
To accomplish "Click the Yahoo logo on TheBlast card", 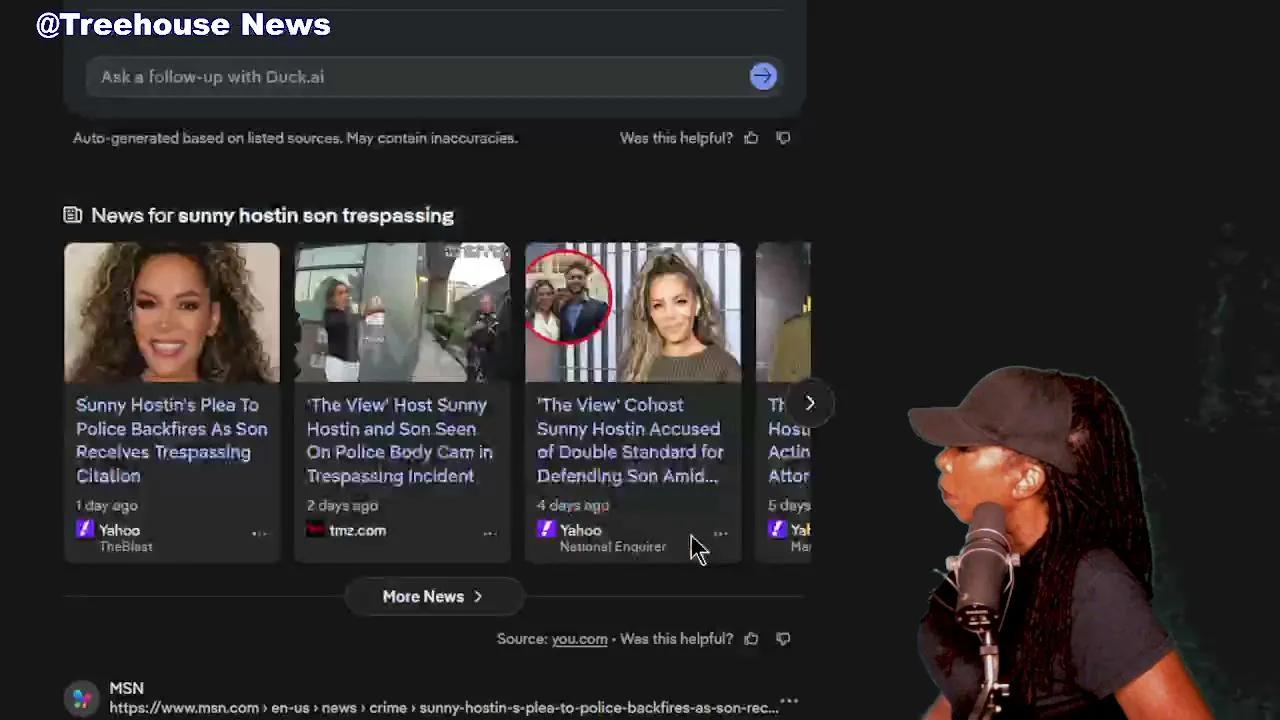I will [85, 530].
